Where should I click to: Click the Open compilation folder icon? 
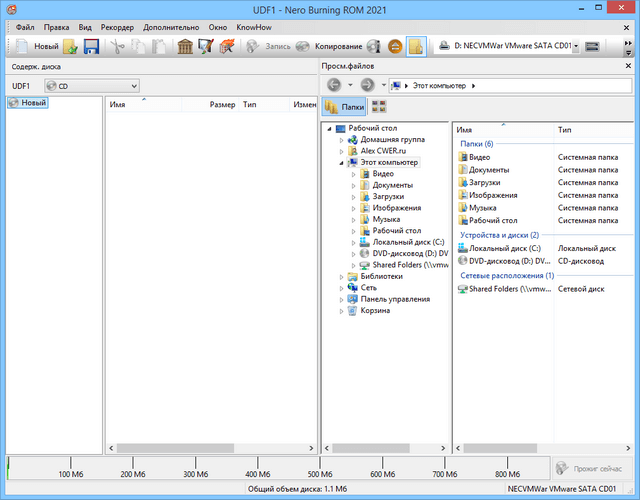click(x=71, y=46)
